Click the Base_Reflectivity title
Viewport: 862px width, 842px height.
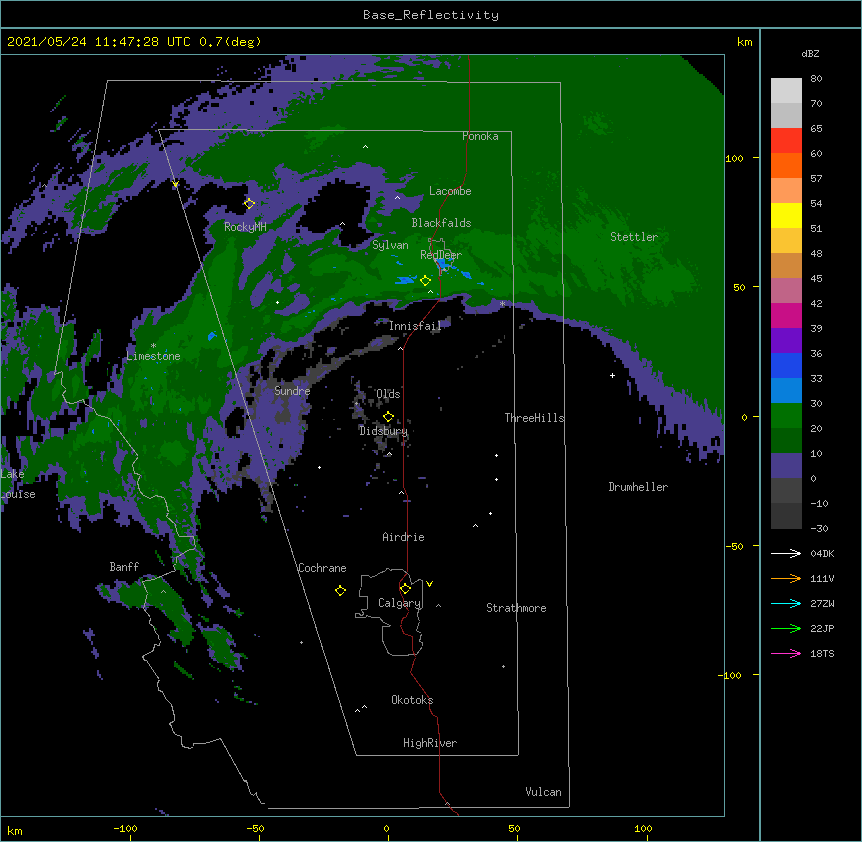(431, 15)
